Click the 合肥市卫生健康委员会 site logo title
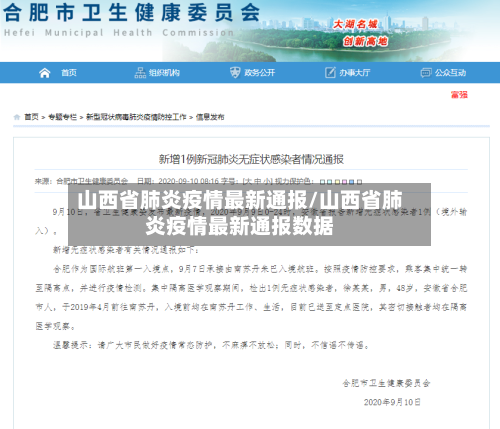Image resolution: width=500 pixels, height=429 pixels. click(132, 13)
